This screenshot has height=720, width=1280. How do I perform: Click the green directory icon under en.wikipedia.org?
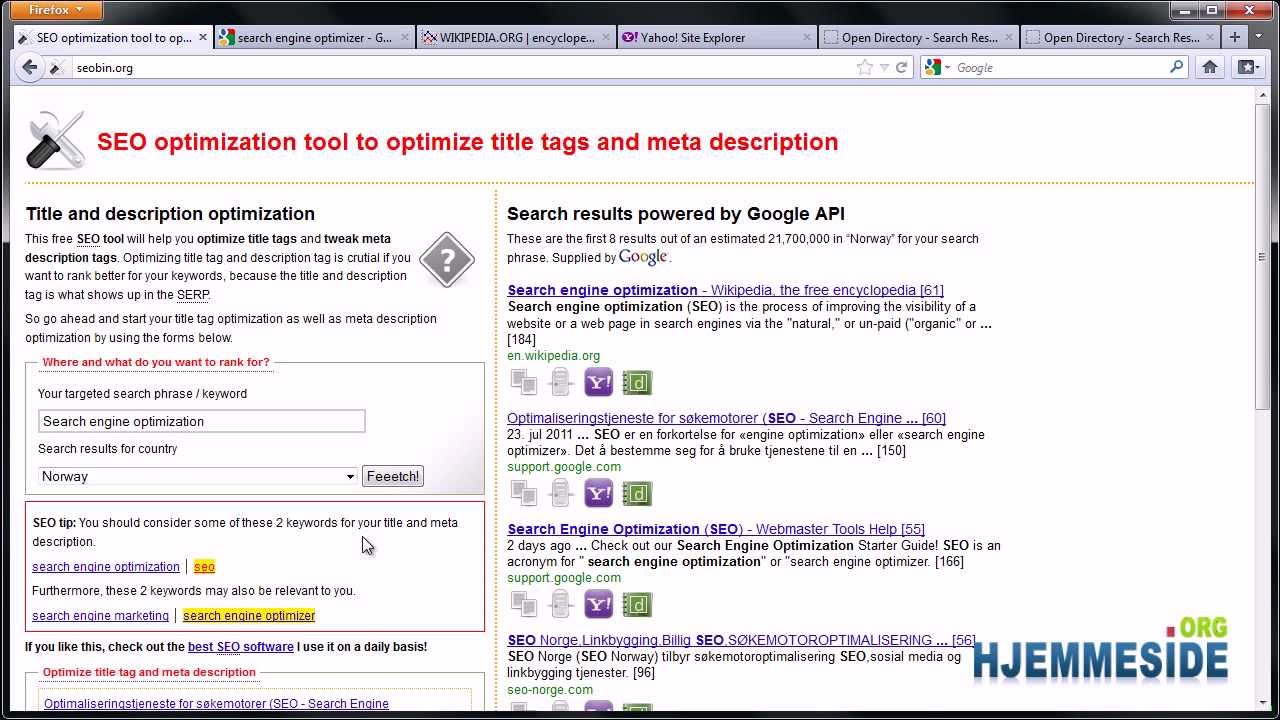coord(637,382)
